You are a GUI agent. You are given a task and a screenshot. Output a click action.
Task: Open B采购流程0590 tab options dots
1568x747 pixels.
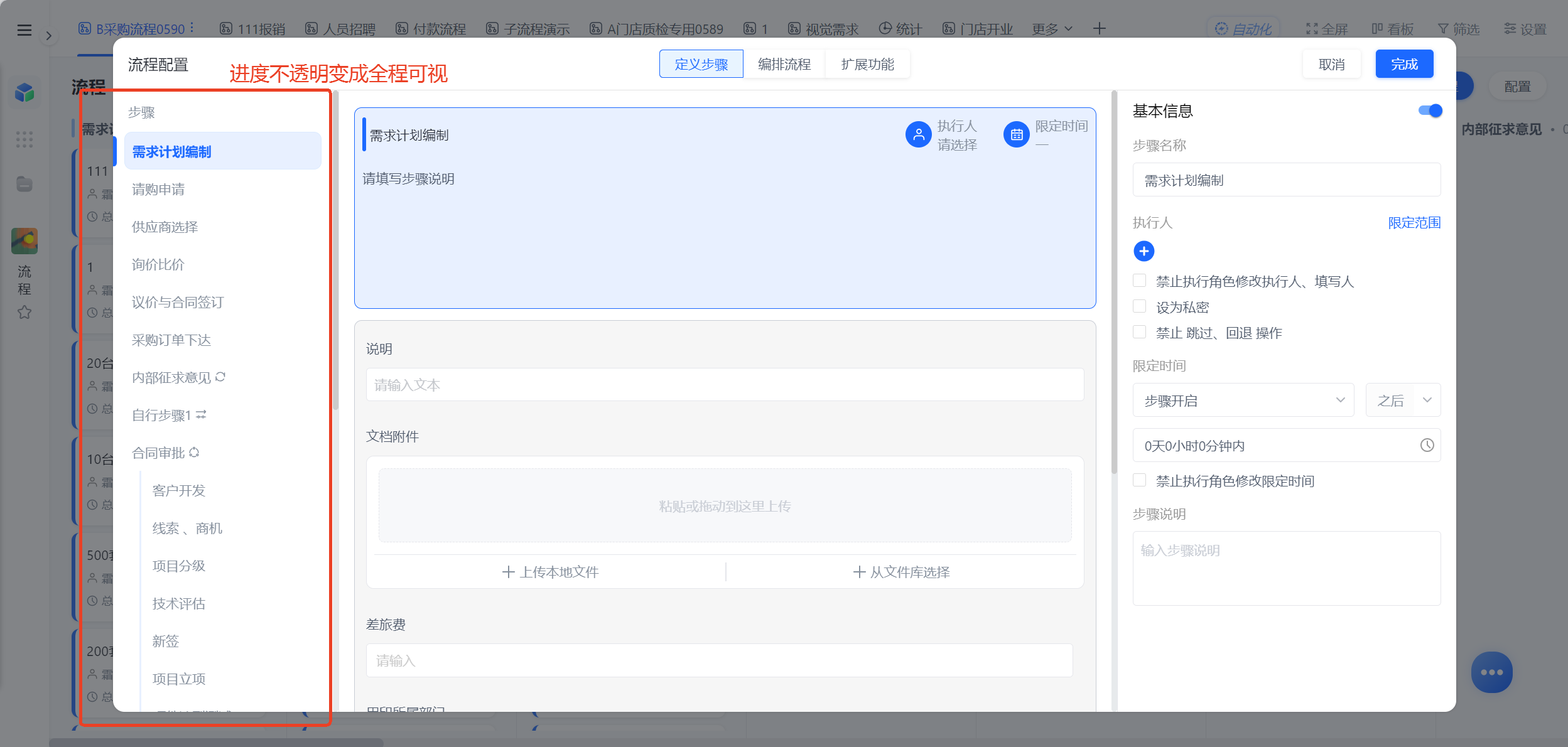(192, 28)
